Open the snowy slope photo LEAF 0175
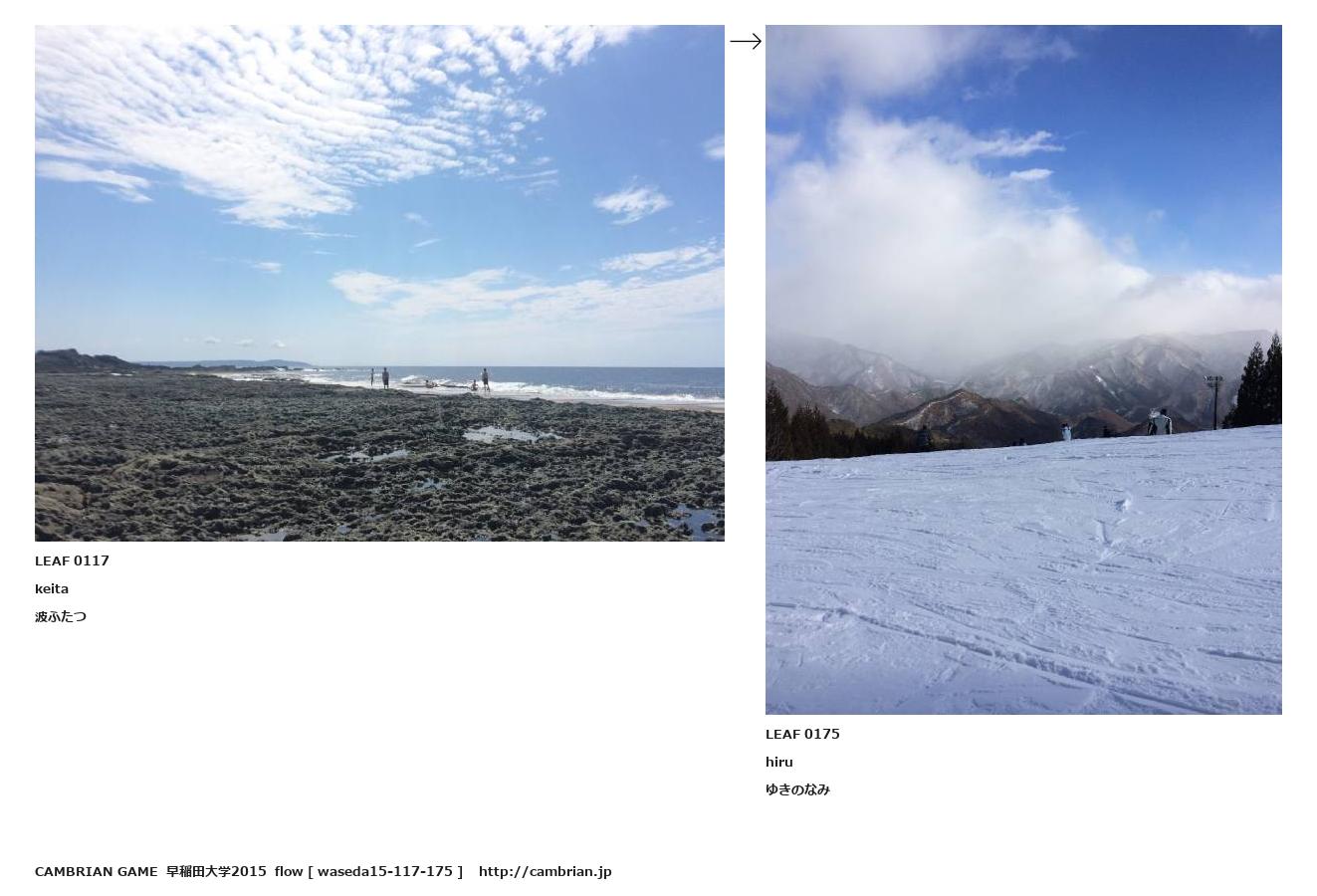Screen dimensions: 1317x896 coord(1023,369)
